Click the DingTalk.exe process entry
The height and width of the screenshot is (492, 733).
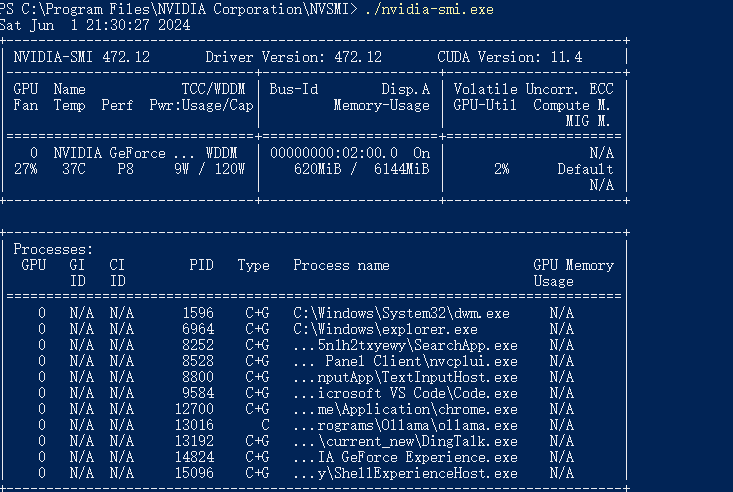pos(405,441)
